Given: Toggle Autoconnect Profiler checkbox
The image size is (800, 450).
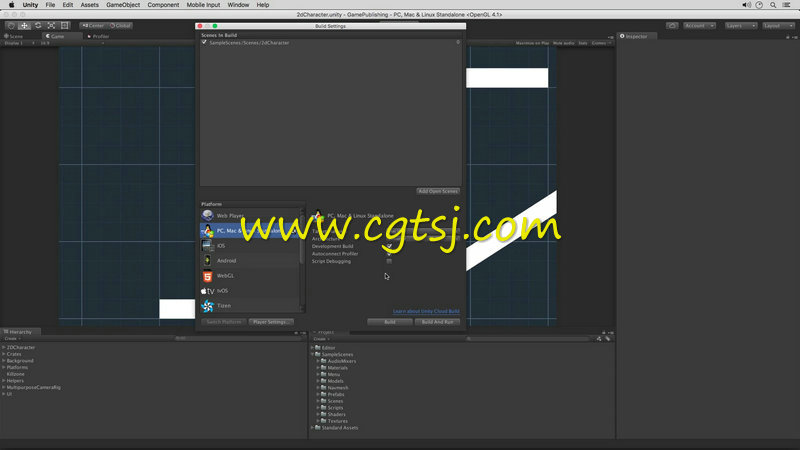Looking at the screenshot, I should (389, 254).
